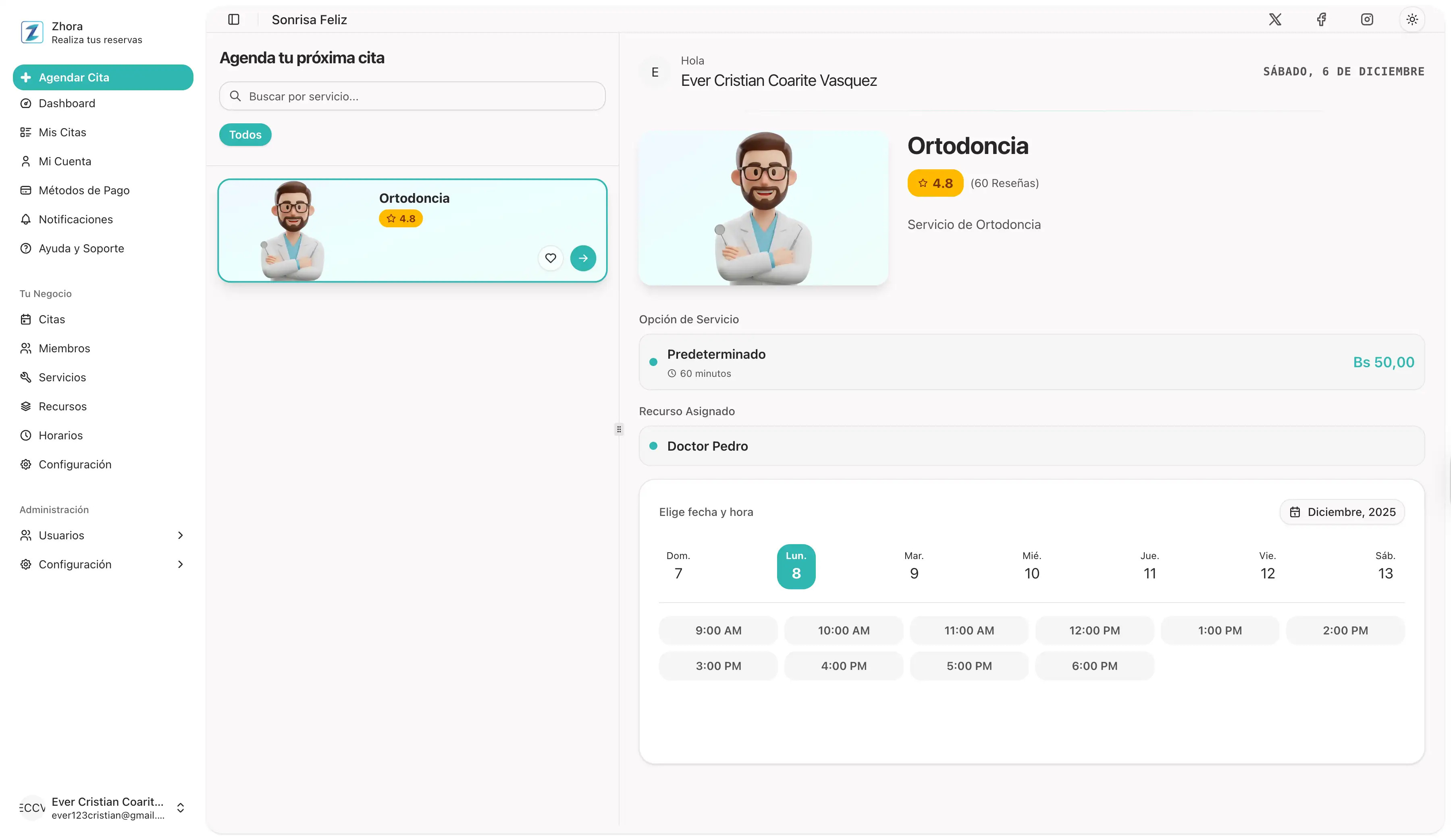The height and width of the screenshot is (840, 1451).
Task: Open the Dashboard section
Action: [67, 103]
